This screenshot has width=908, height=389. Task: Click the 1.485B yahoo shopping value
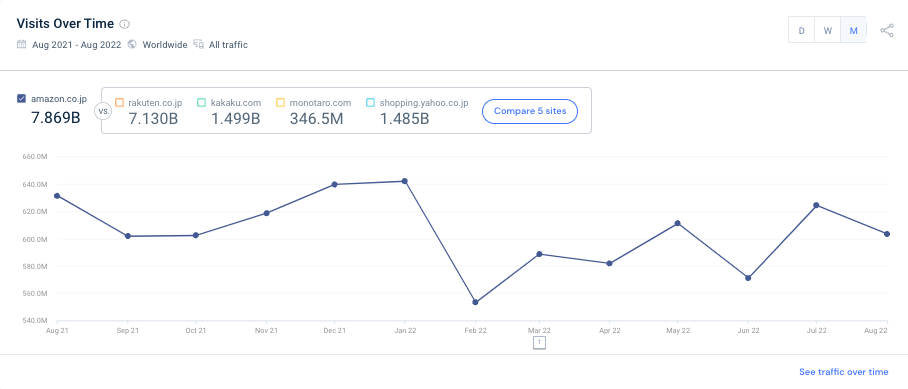click(404, 119)
